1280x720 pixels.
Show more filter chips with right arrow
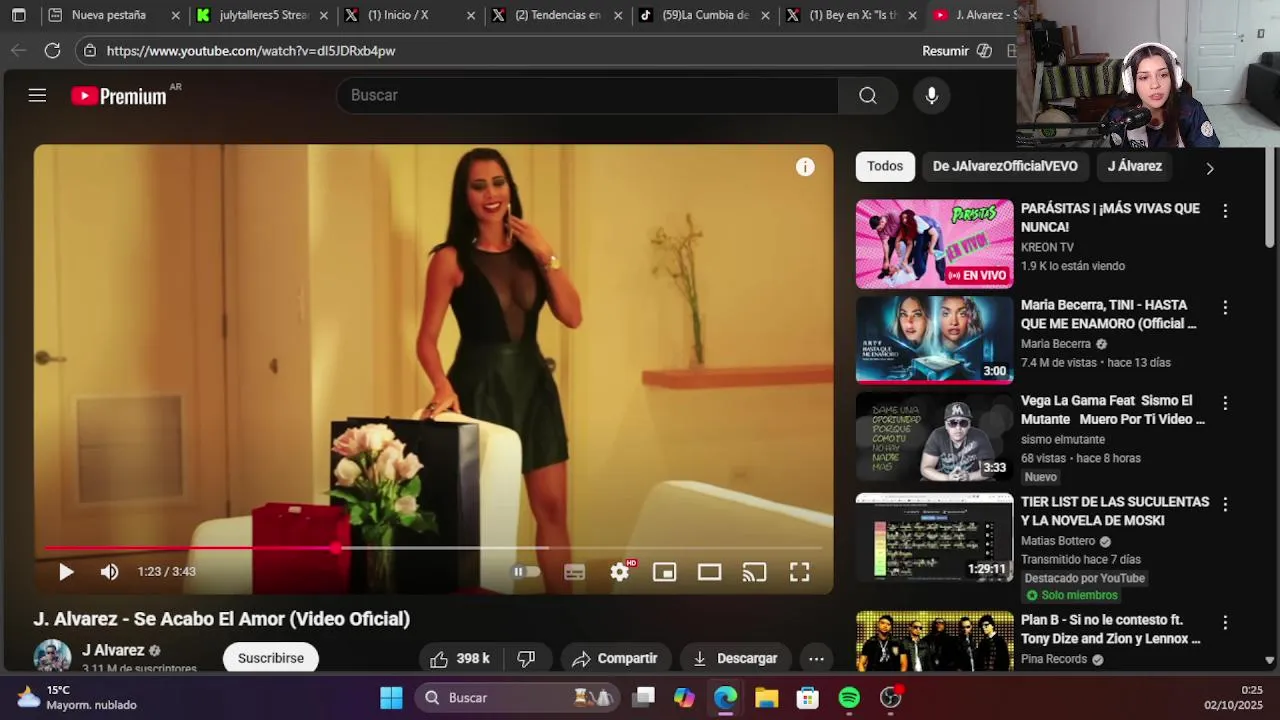(x=1209, y=168)
